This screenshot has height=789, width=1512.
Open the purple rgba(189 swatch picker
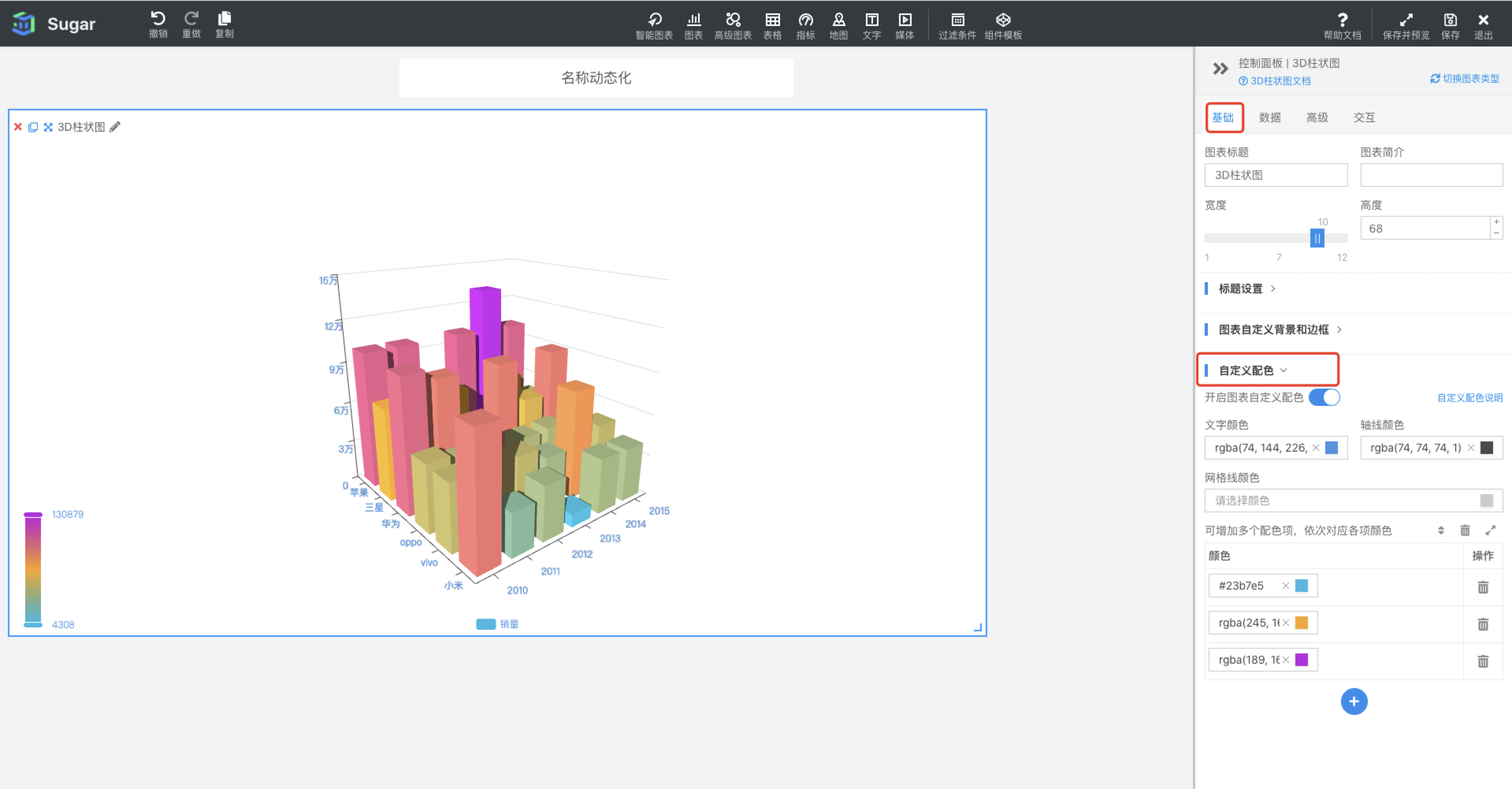pyautogui.click(x=1301, y=660)
